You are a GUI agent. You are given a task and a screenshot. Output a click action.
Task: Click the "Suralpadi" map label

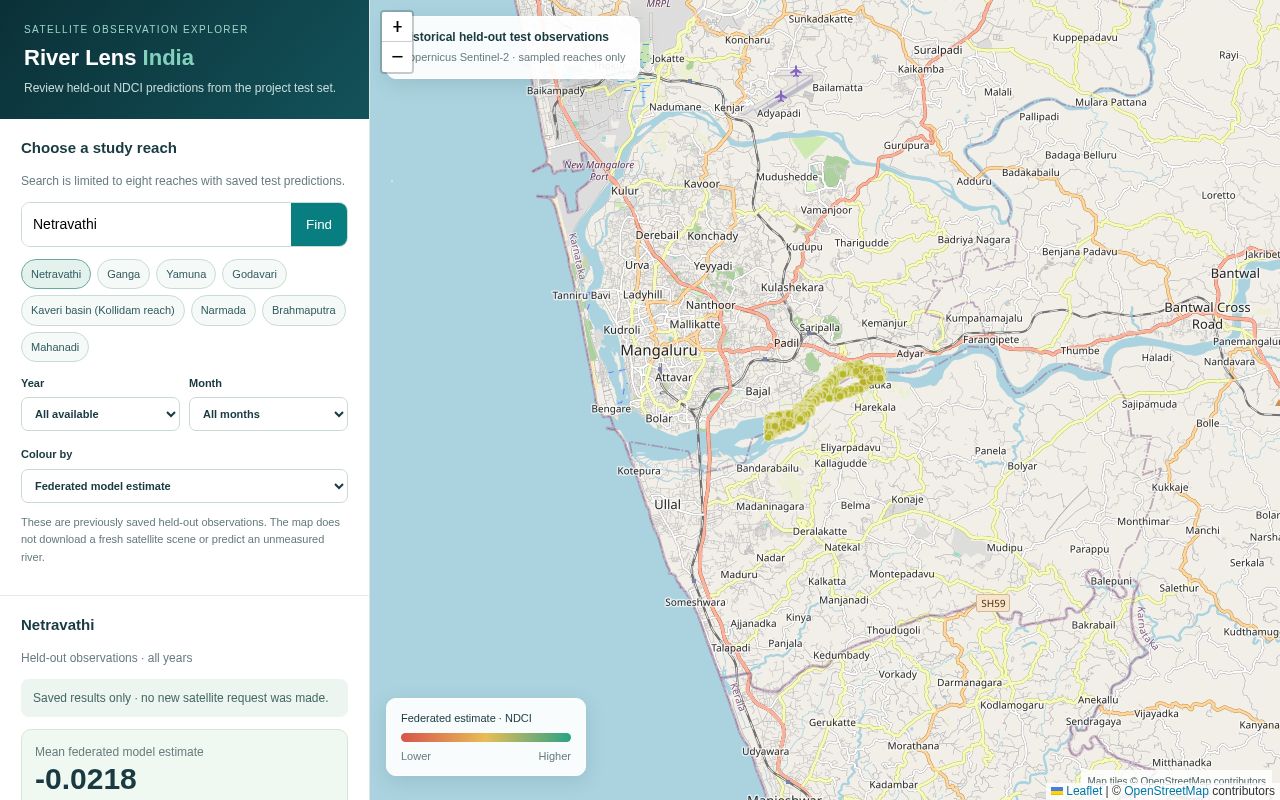click(938, 50)
